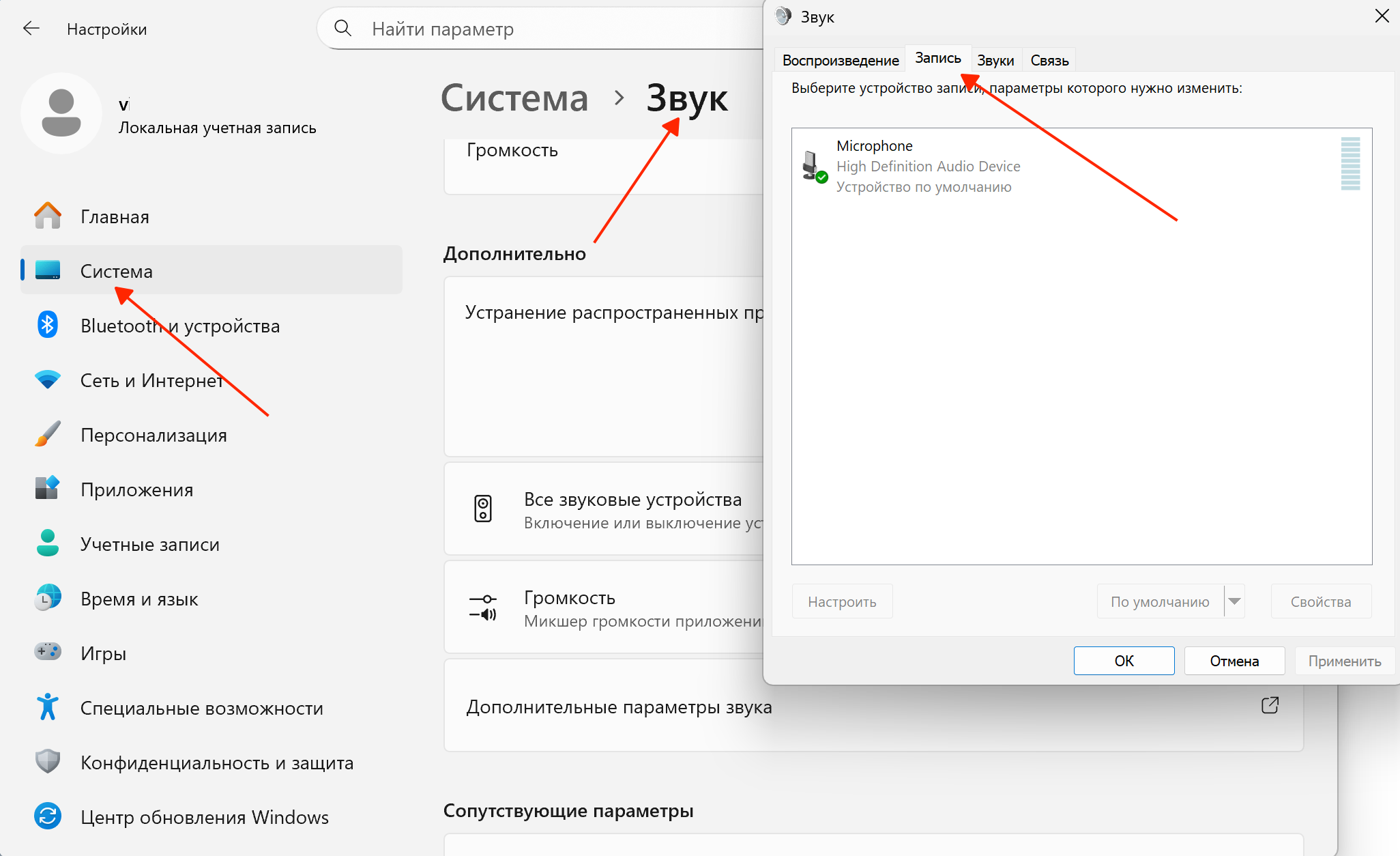Click the Свойства button

pyautogui.click(x=1321, y=601)
